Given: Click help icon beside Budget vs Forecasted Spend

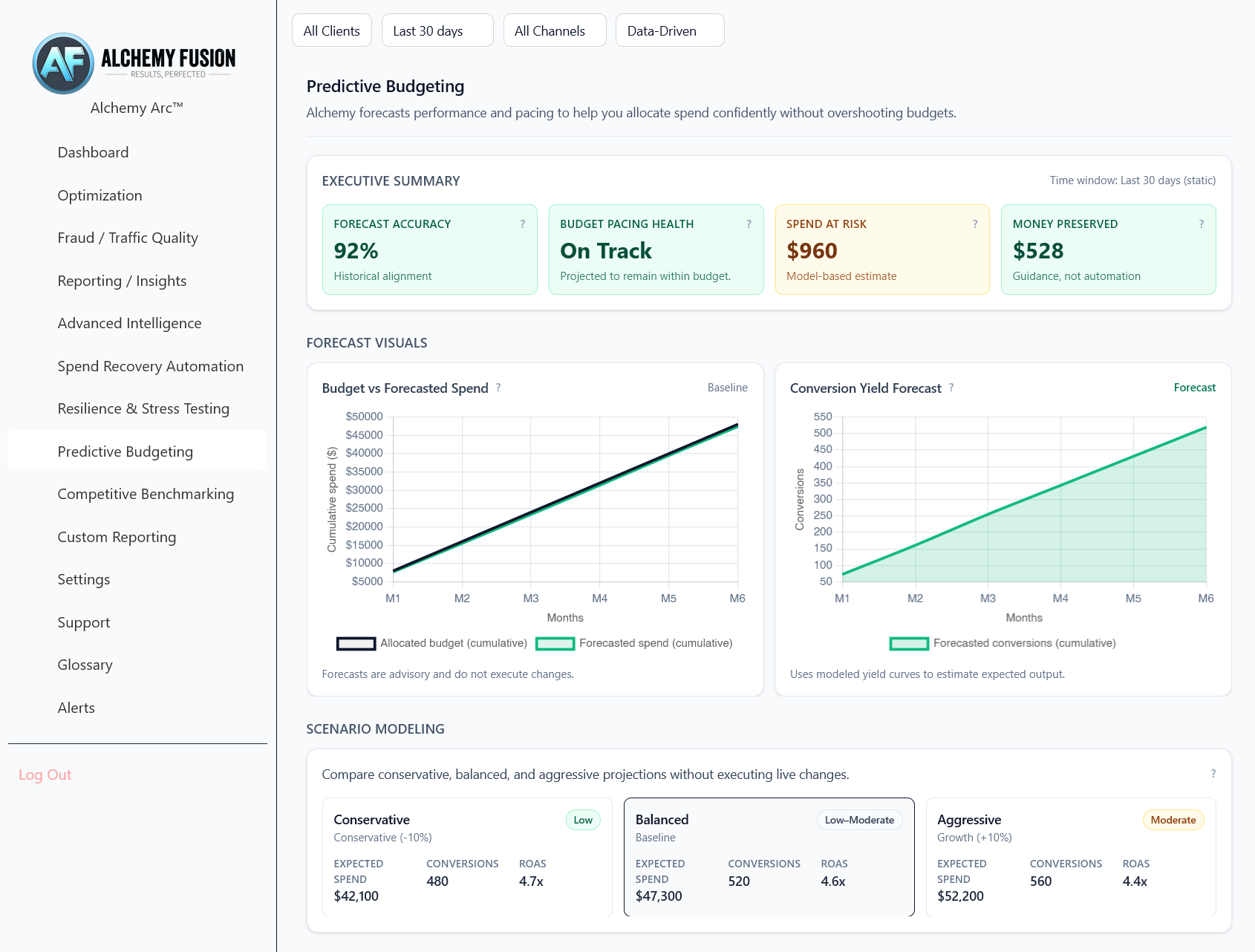Looking at the screenshot, I should click(498, 388).
